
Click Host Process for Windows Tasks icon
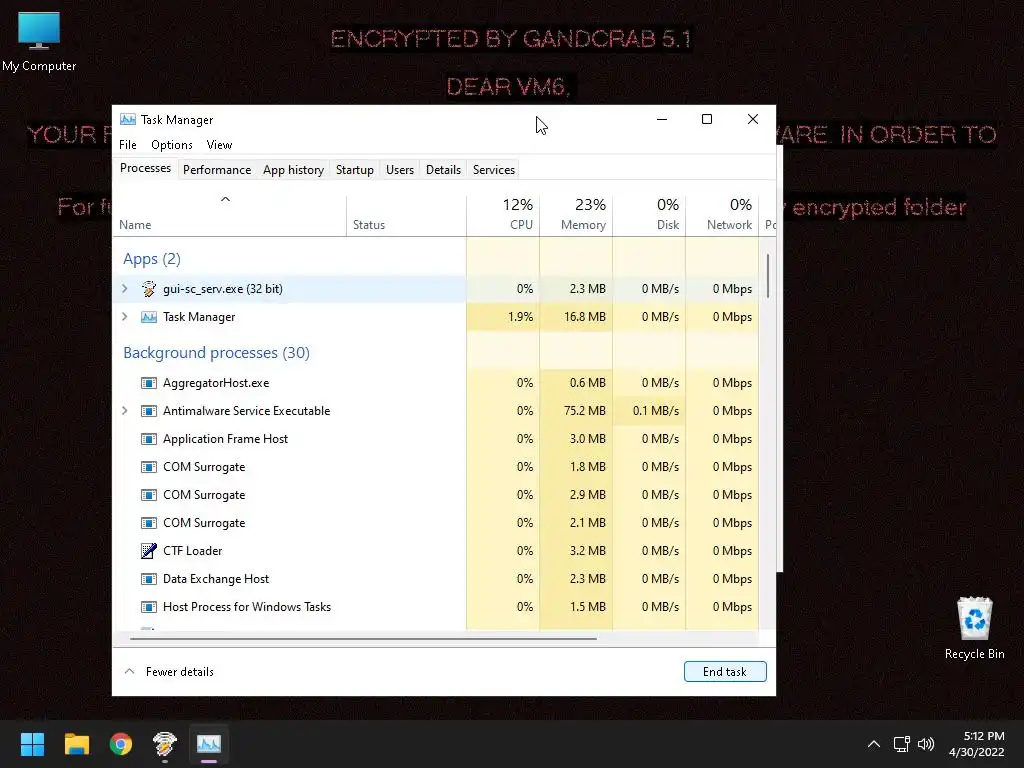[149, 607]
